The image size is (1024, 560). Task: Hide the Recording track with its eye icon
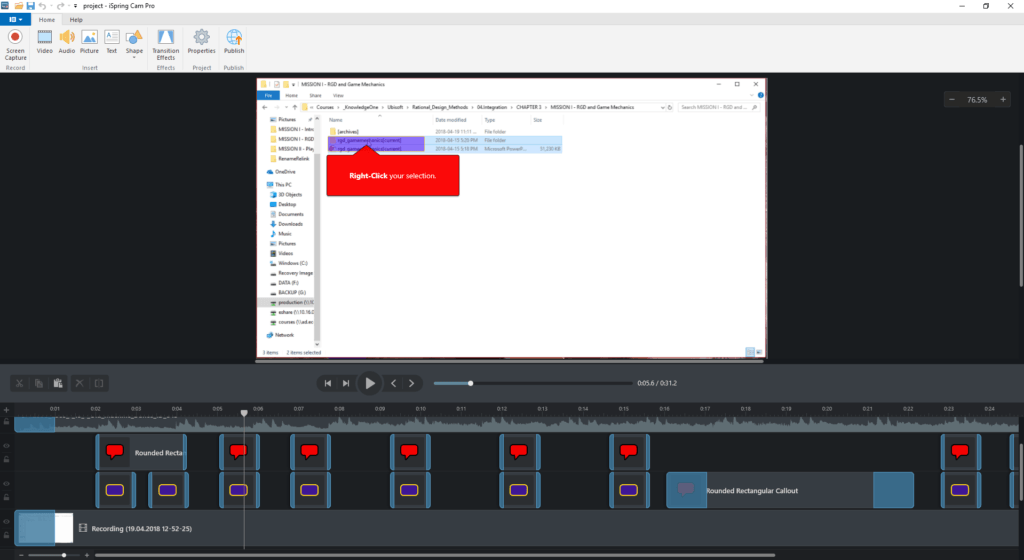pos(6,521)
